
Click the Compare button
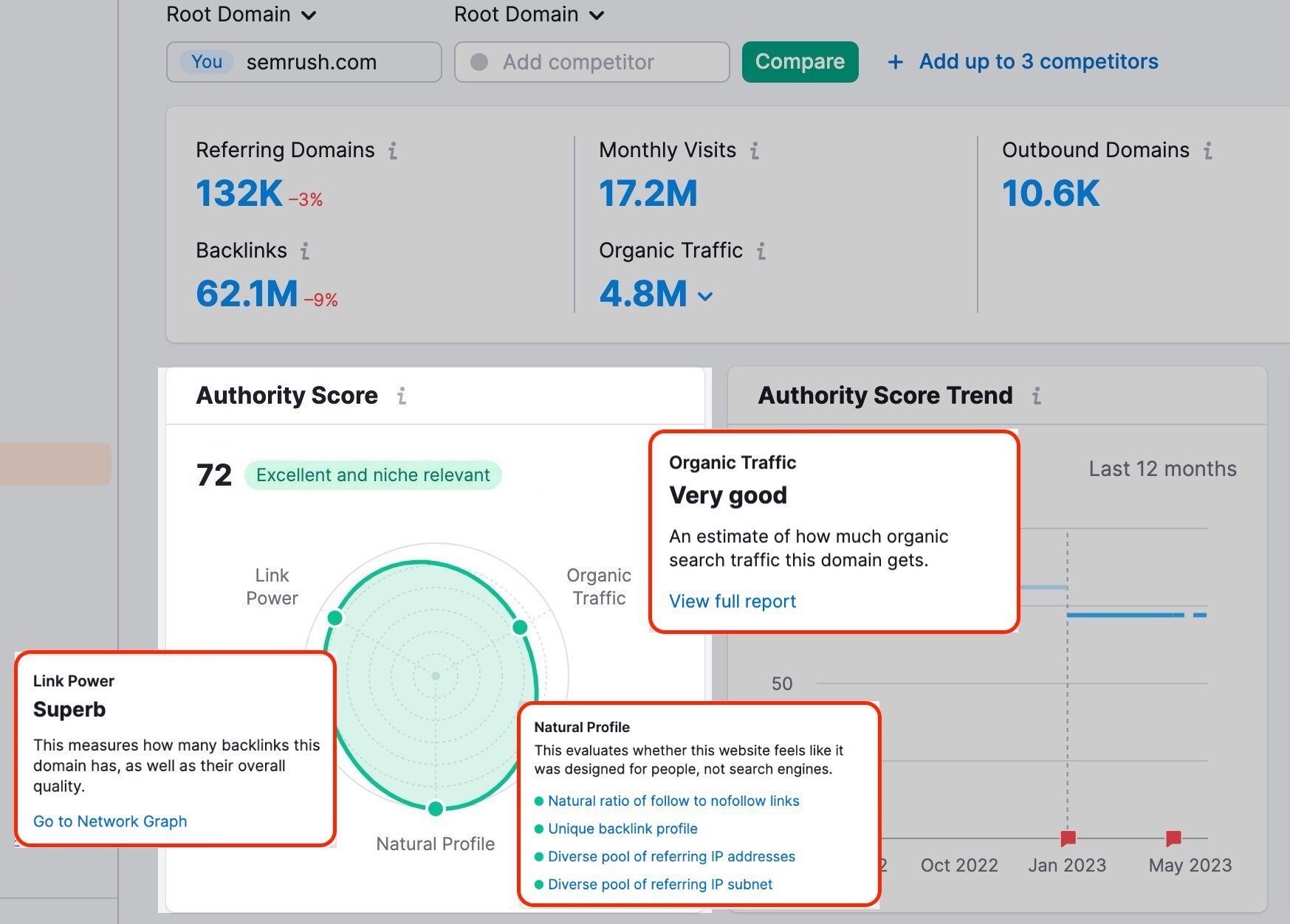coord(800,62)
